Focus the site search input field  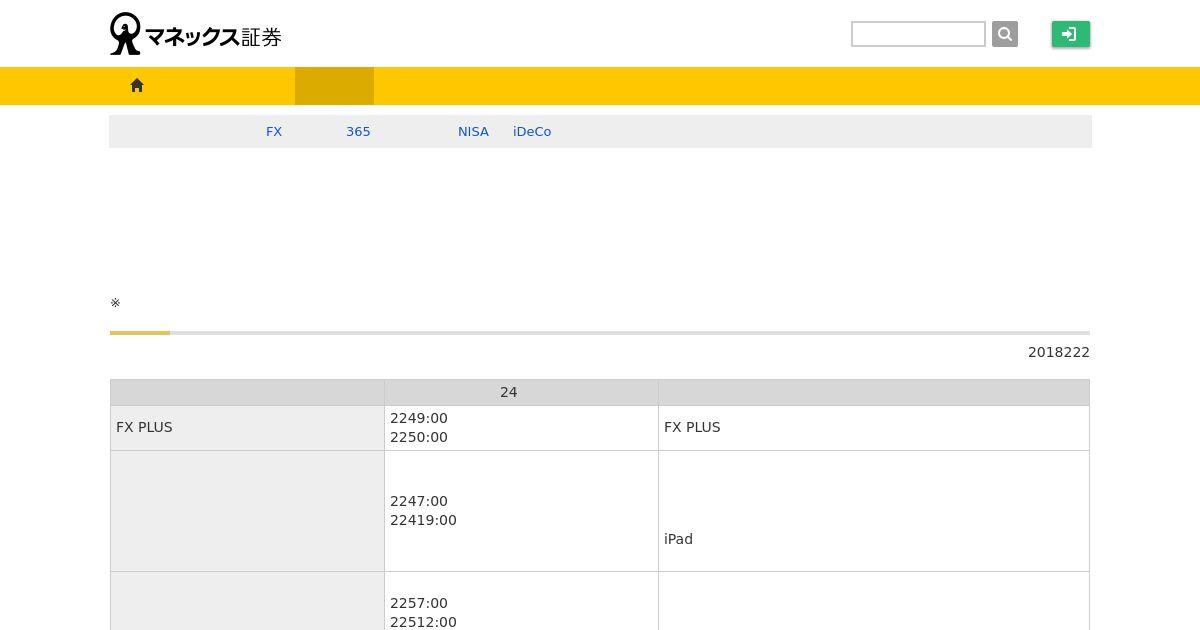click(x=918, y=34)
